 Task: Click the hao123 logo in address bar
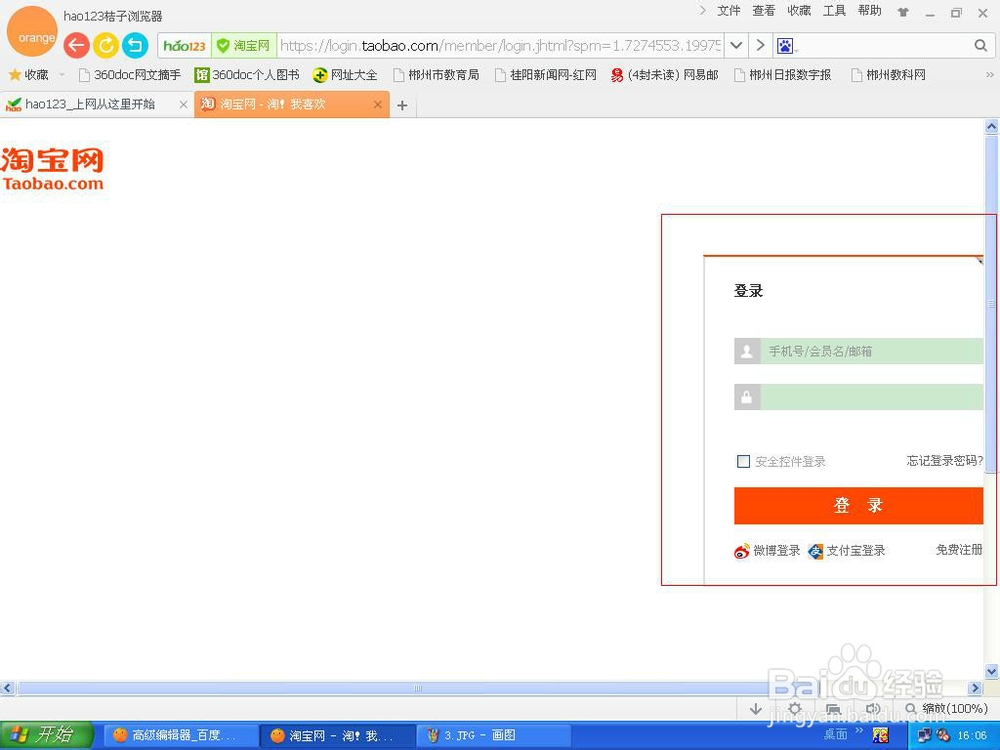coord(184,46)
